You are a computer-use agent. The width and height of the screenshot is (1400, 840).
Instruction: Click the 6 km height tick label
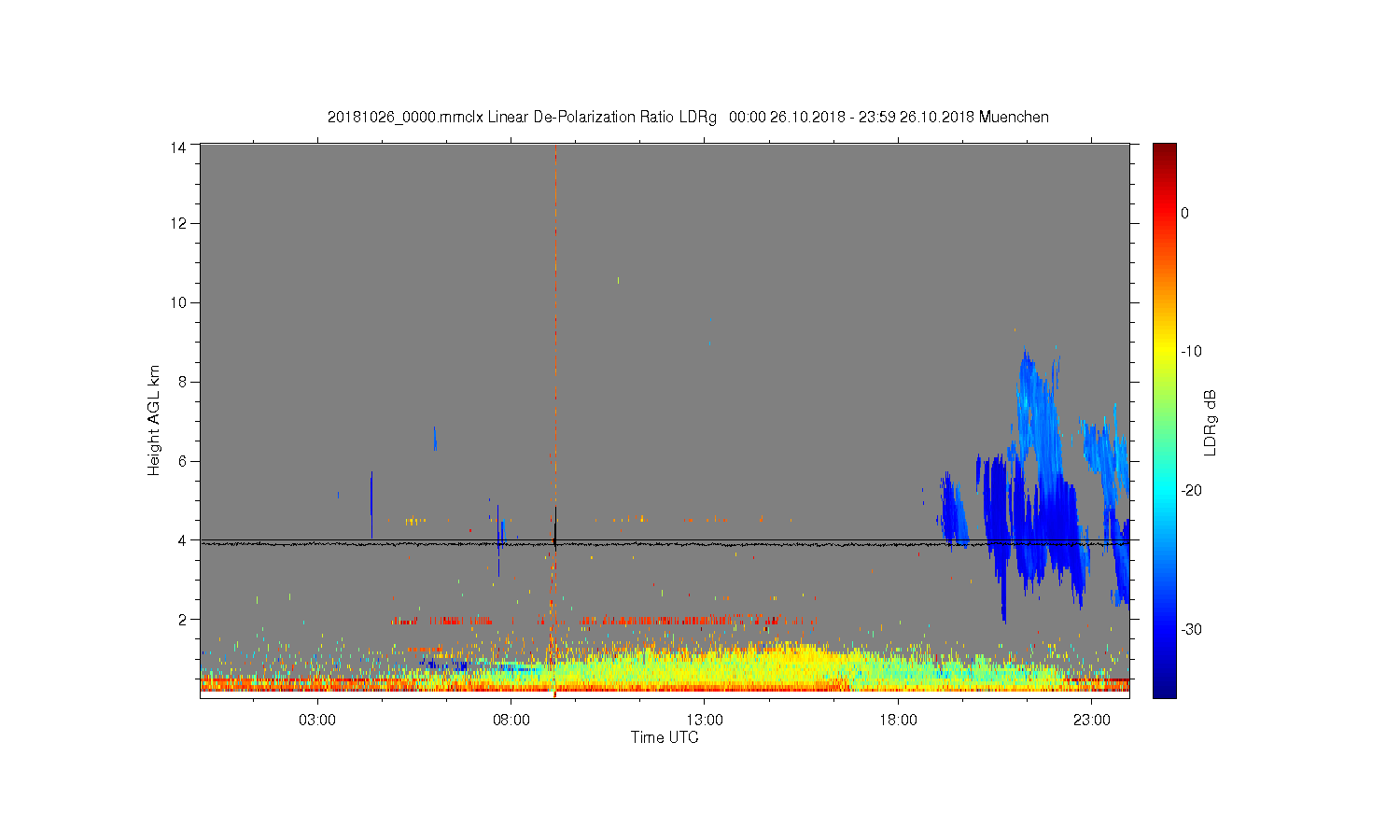coord(183,461)
